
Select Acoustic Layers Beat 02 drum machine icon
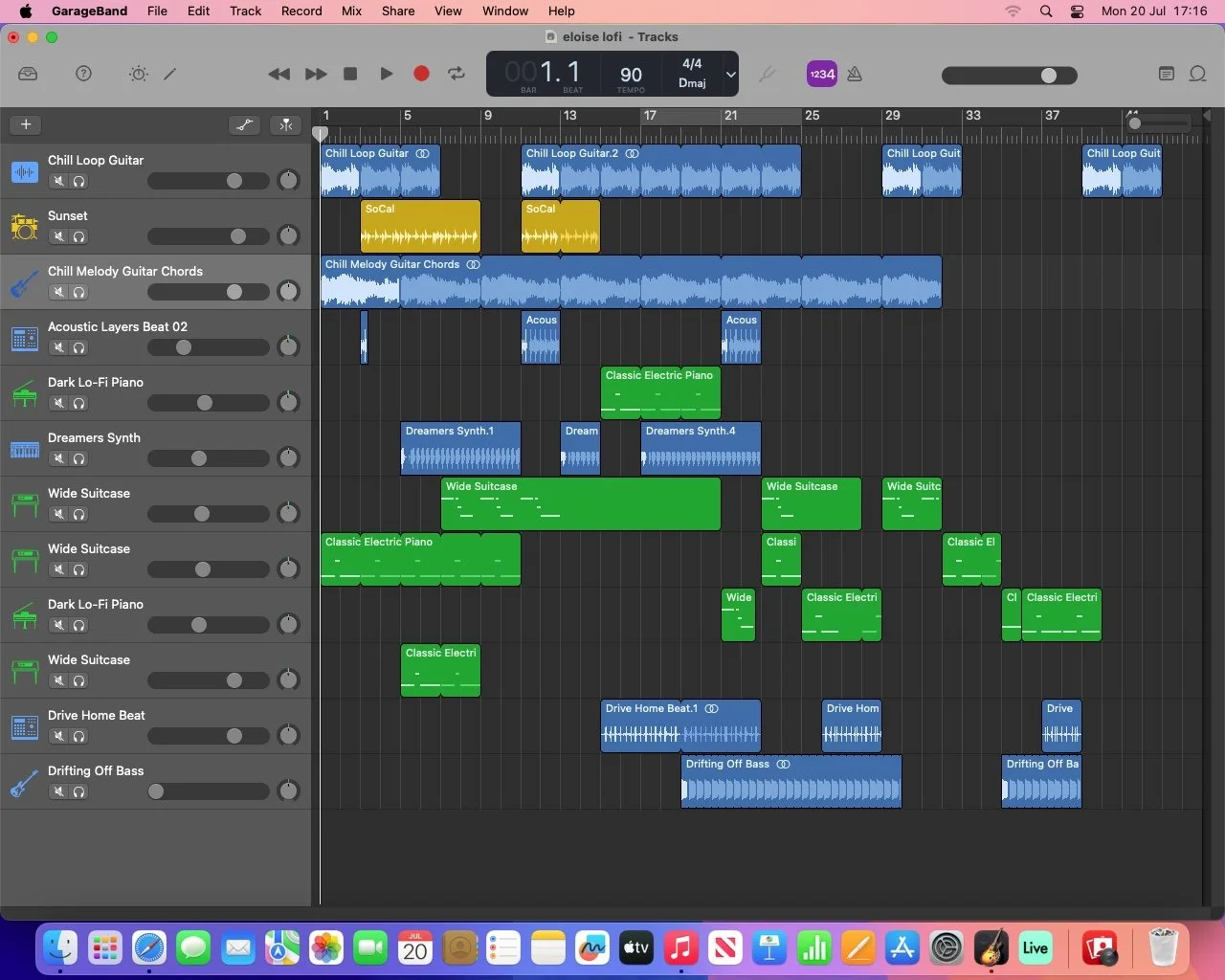24,338
